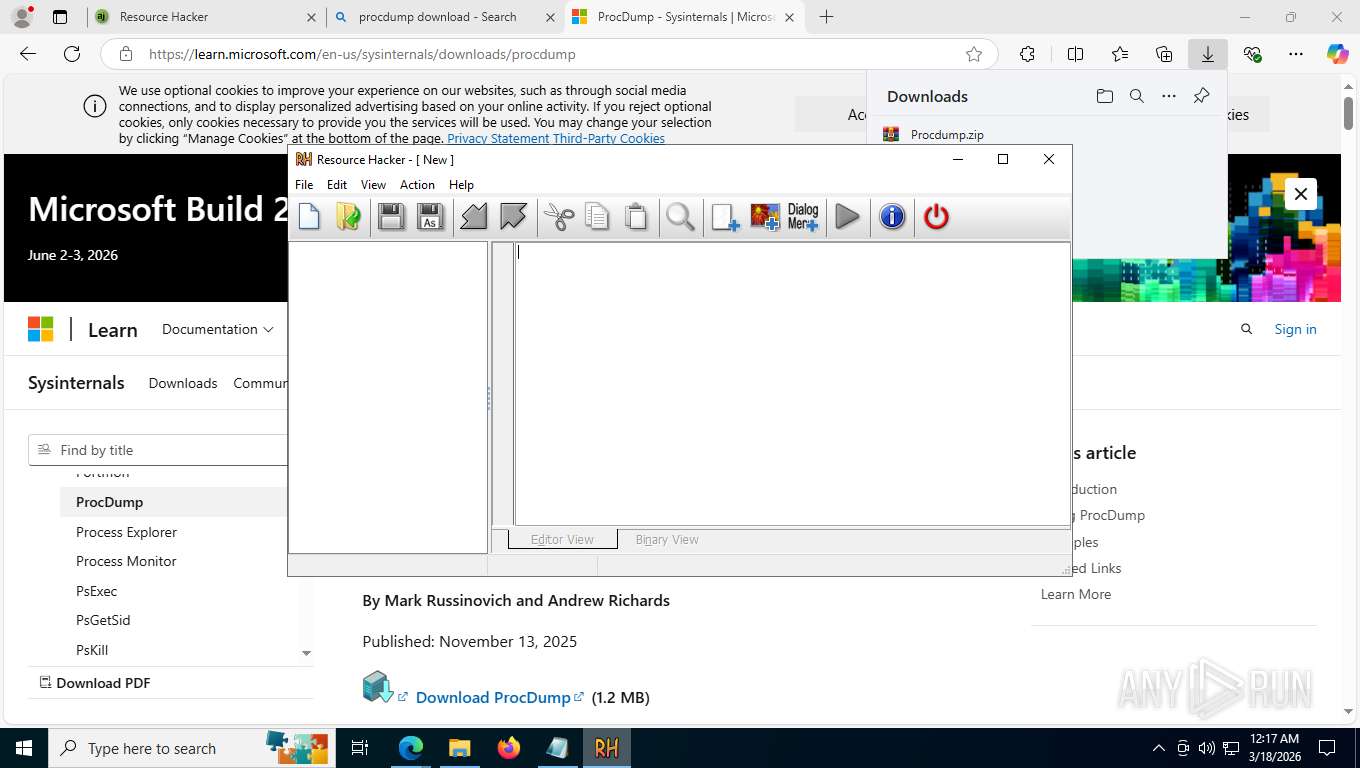Click the Downloads toolbar arrow icon
Screen dimensions: 1360x768
tap(1208, 54)
